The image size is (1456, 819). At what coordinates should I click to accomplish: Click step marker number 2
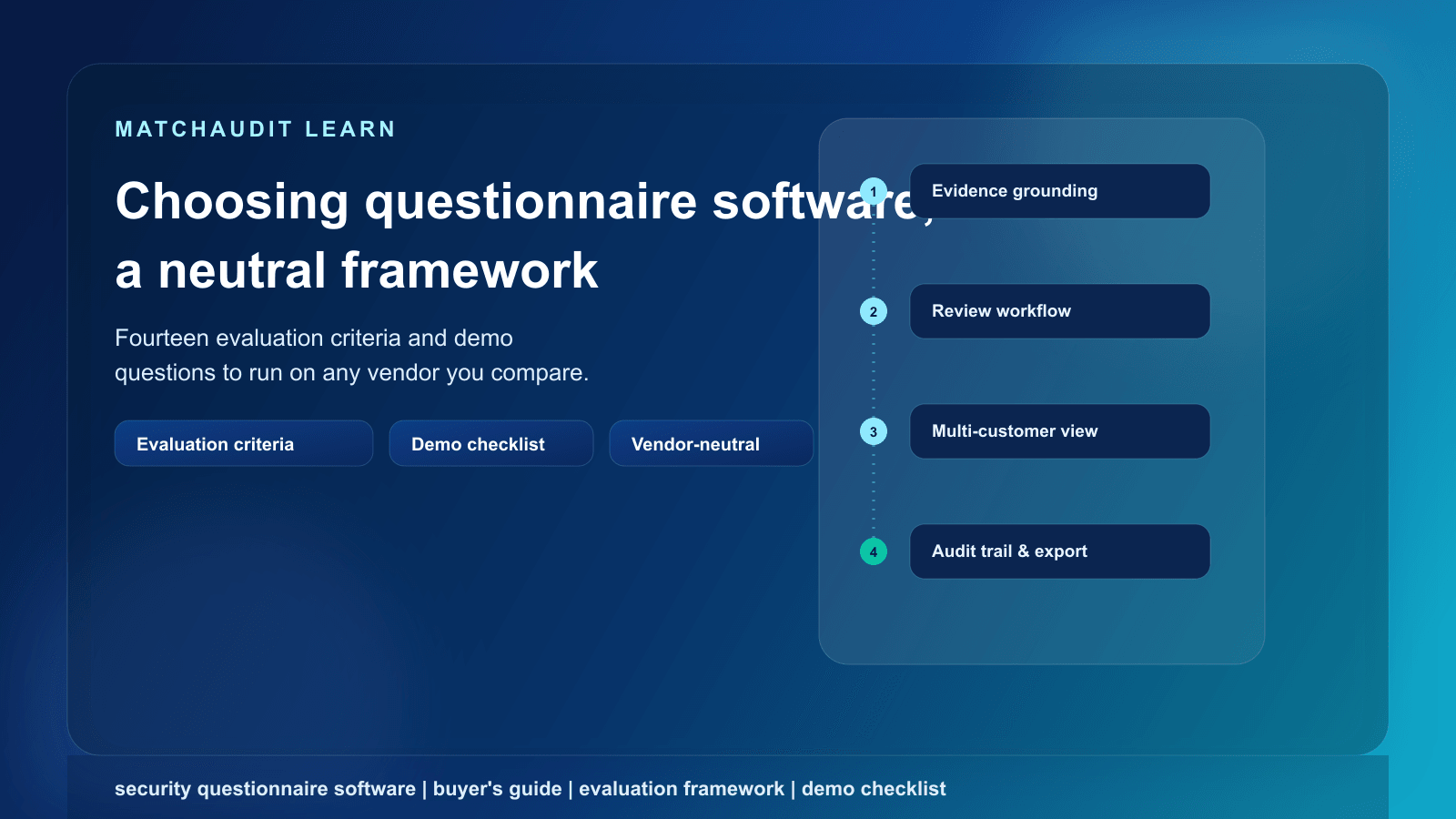[874, 311]
